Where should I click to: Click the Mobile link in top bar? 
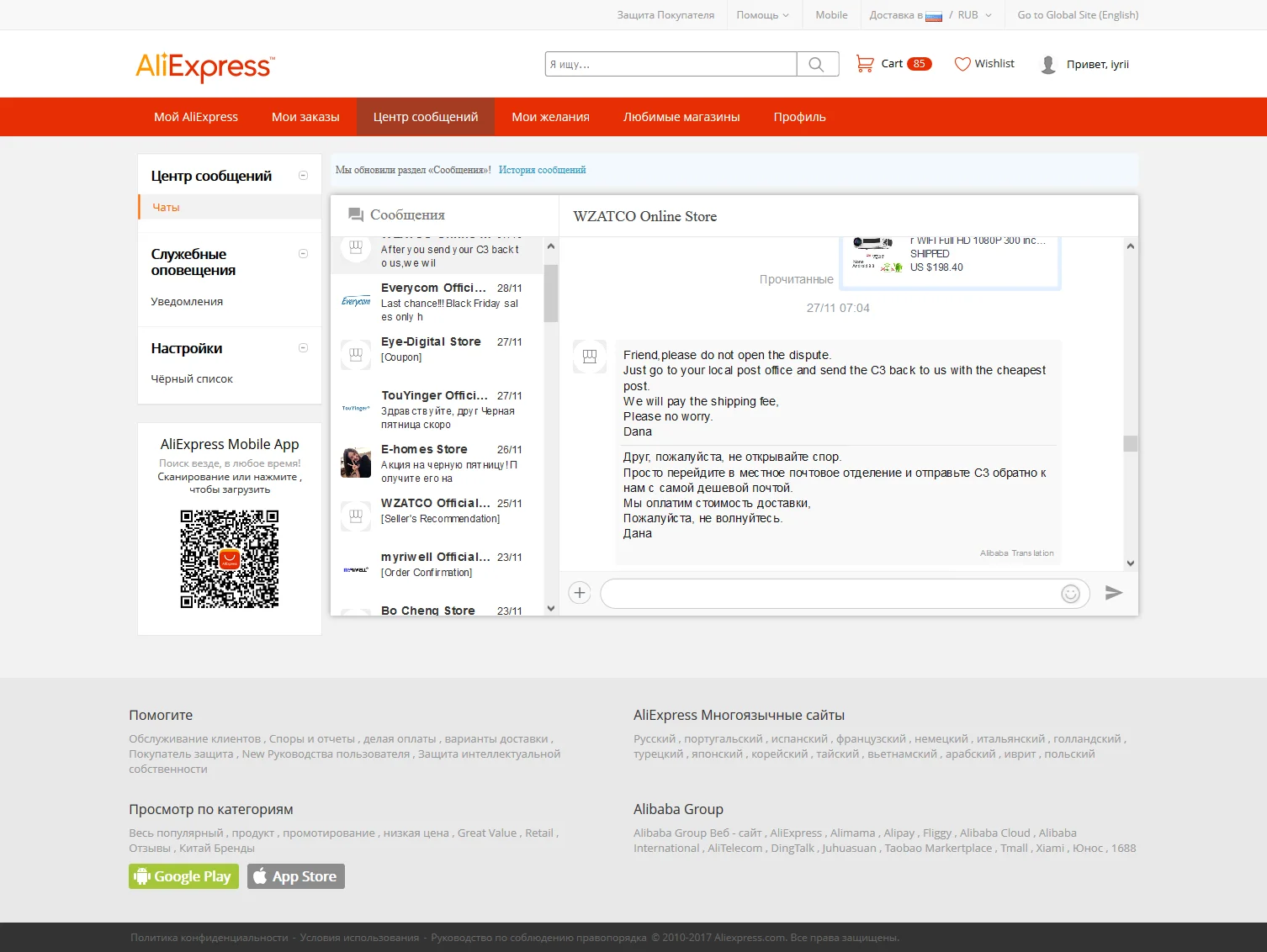click(831, 15)
